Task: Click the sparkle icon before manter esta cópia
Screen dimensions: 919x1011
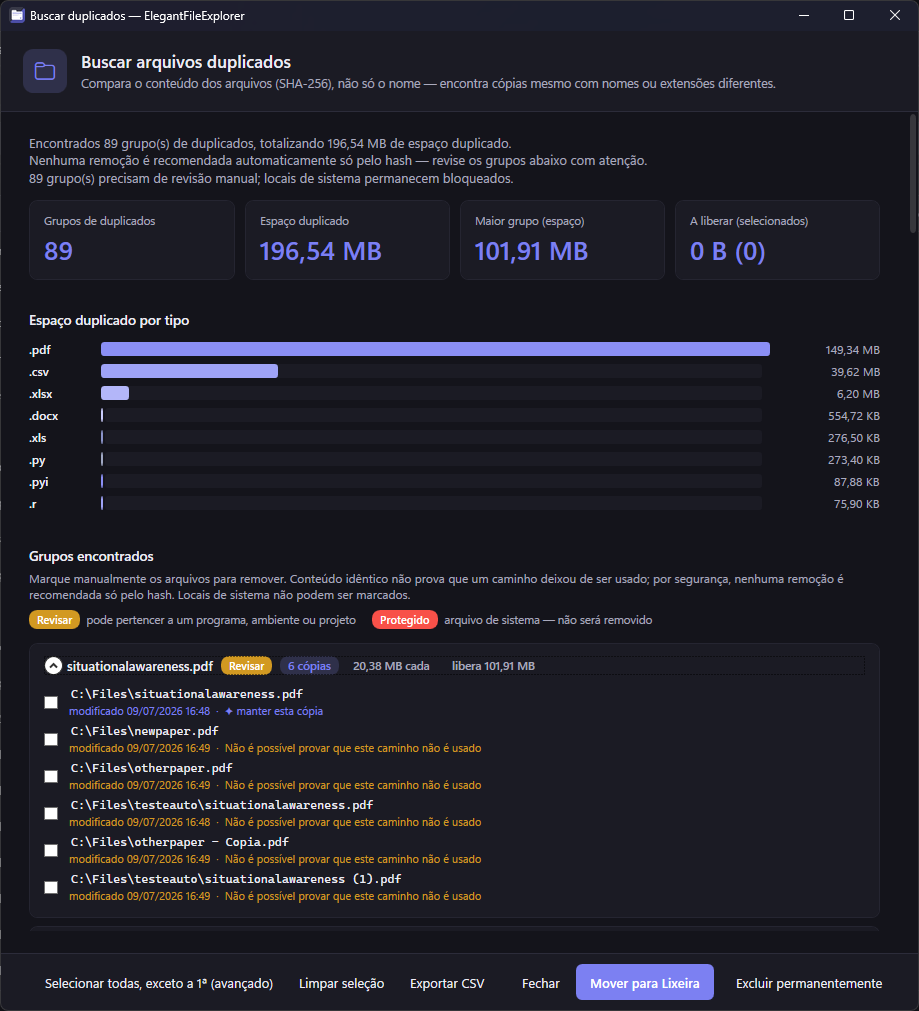Action: pyautogui.click(x=228, y=711)
